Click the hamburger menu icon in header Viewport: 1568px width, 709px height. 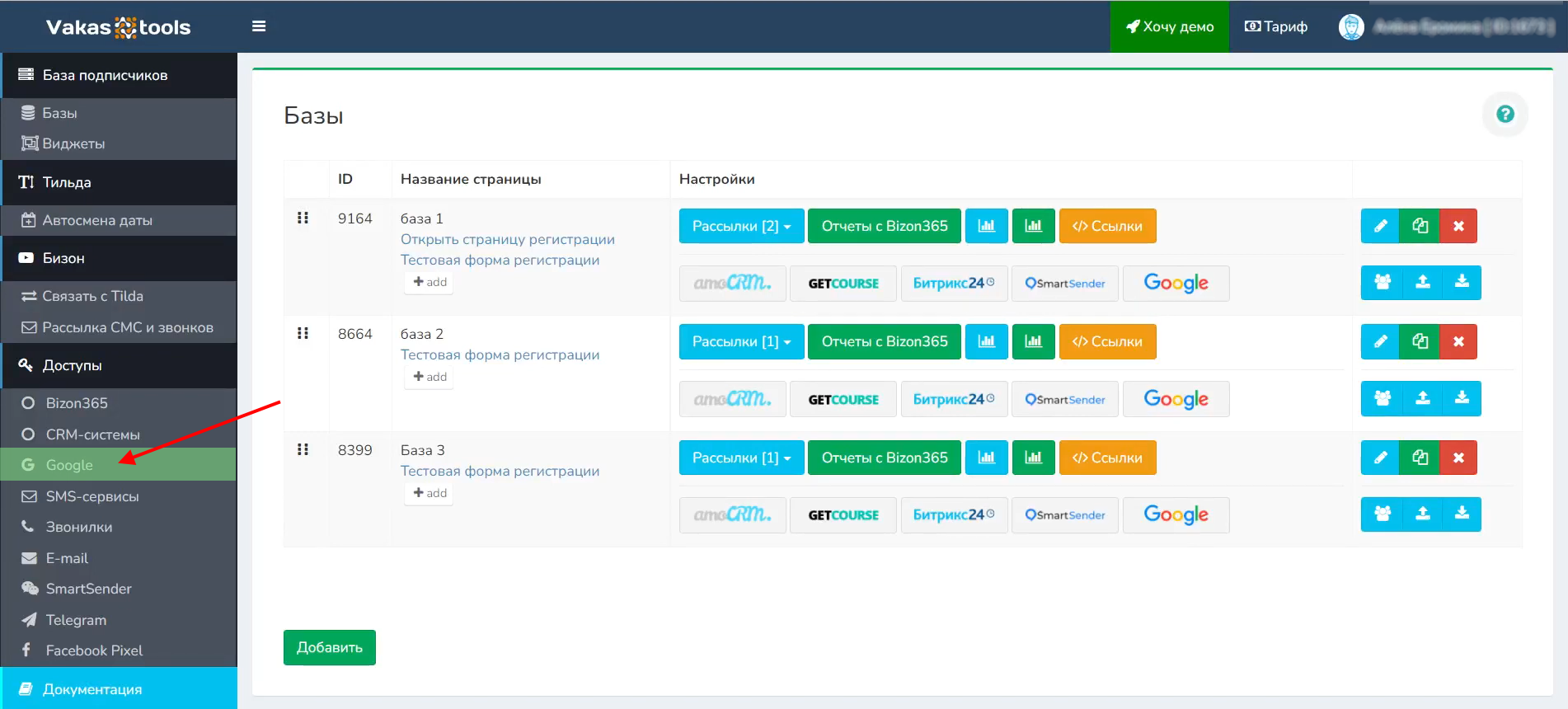click(259, 26)
